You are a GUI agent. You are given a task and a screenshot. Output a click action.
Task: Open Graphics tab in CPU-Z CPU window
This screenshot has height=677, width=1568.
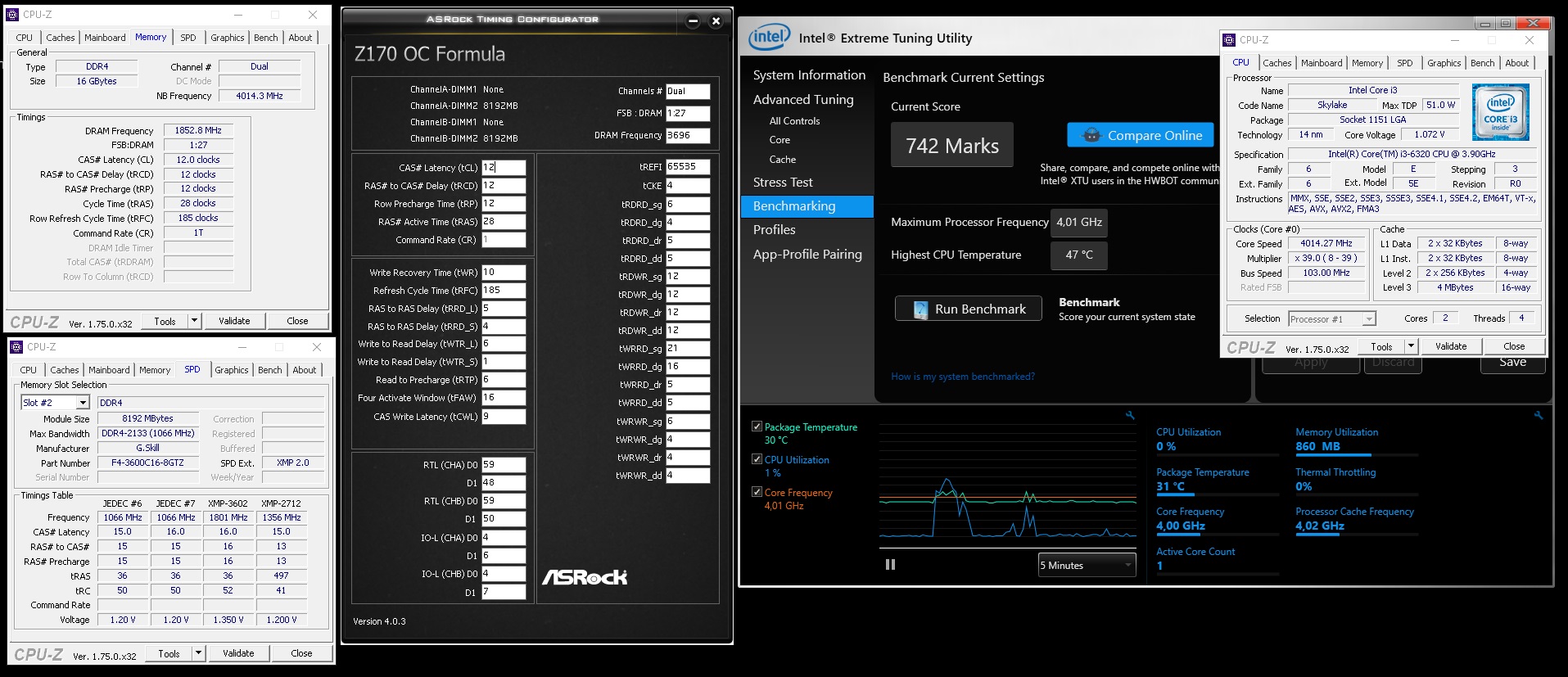point(1444,63)
